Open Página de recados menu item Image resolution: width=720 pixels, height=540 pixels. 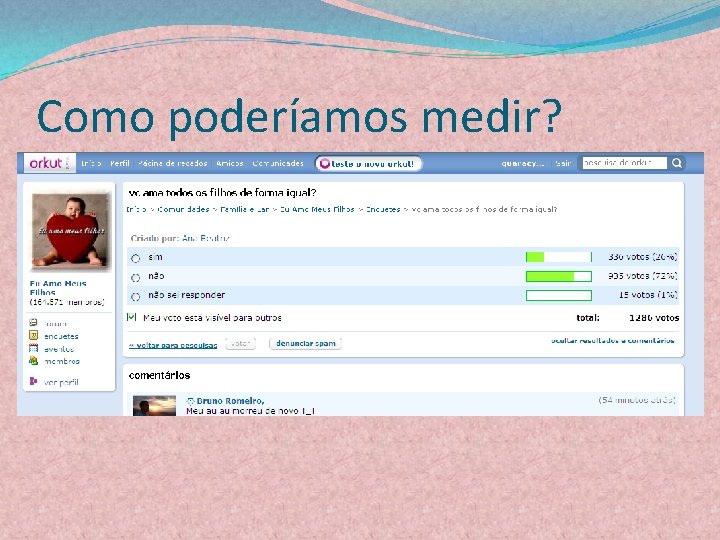point(173,163)
